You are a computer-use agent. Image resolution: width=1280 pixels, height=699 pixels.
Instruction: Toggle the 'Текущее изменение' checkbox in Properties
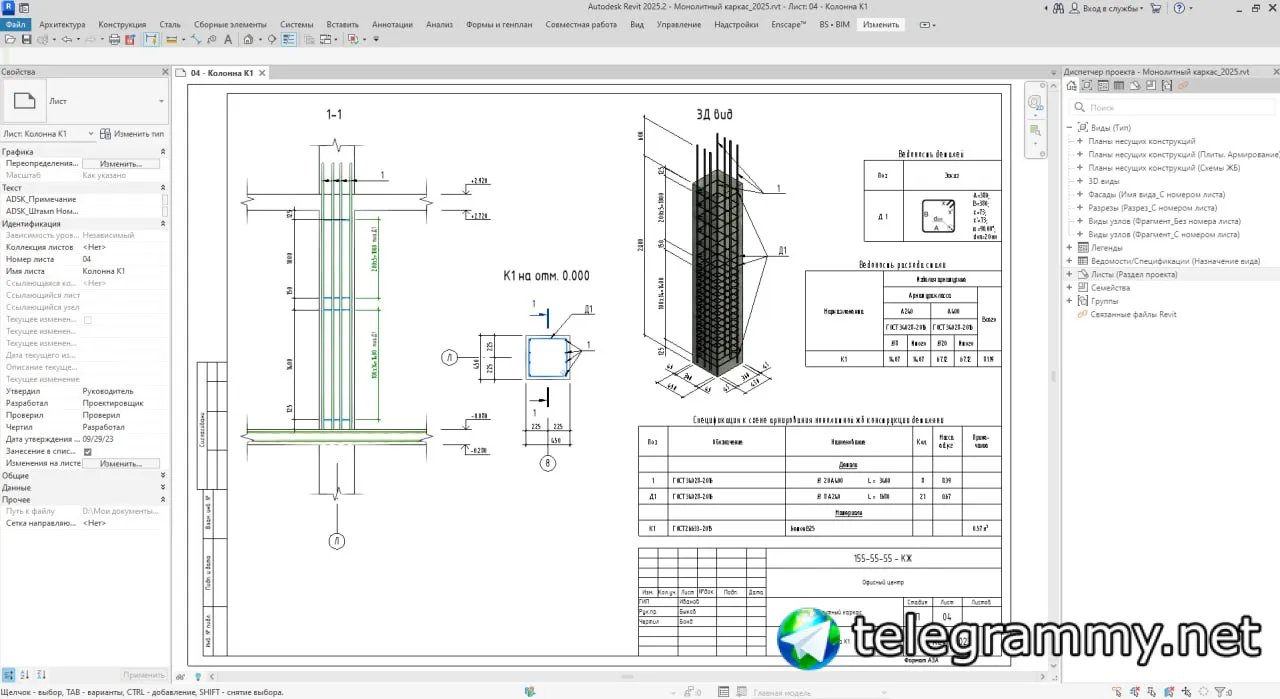tap(88, 320)
